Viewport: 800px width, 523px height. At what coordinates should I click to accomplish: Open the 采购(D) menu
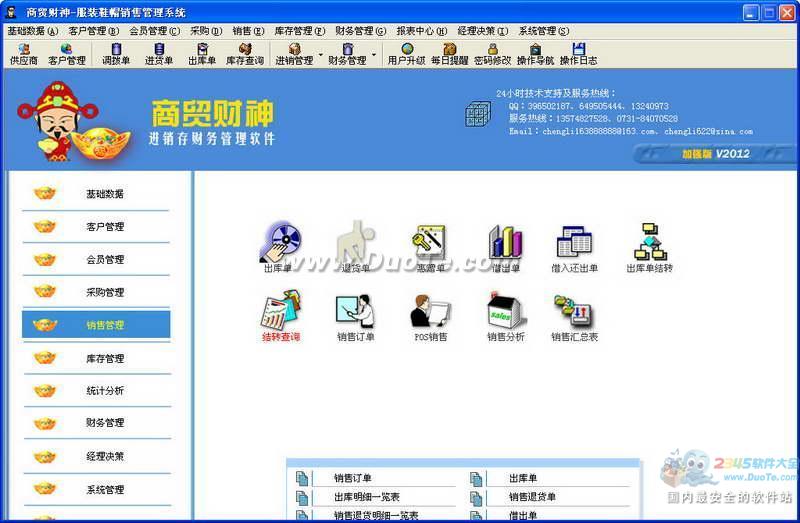tap(206, 31)
